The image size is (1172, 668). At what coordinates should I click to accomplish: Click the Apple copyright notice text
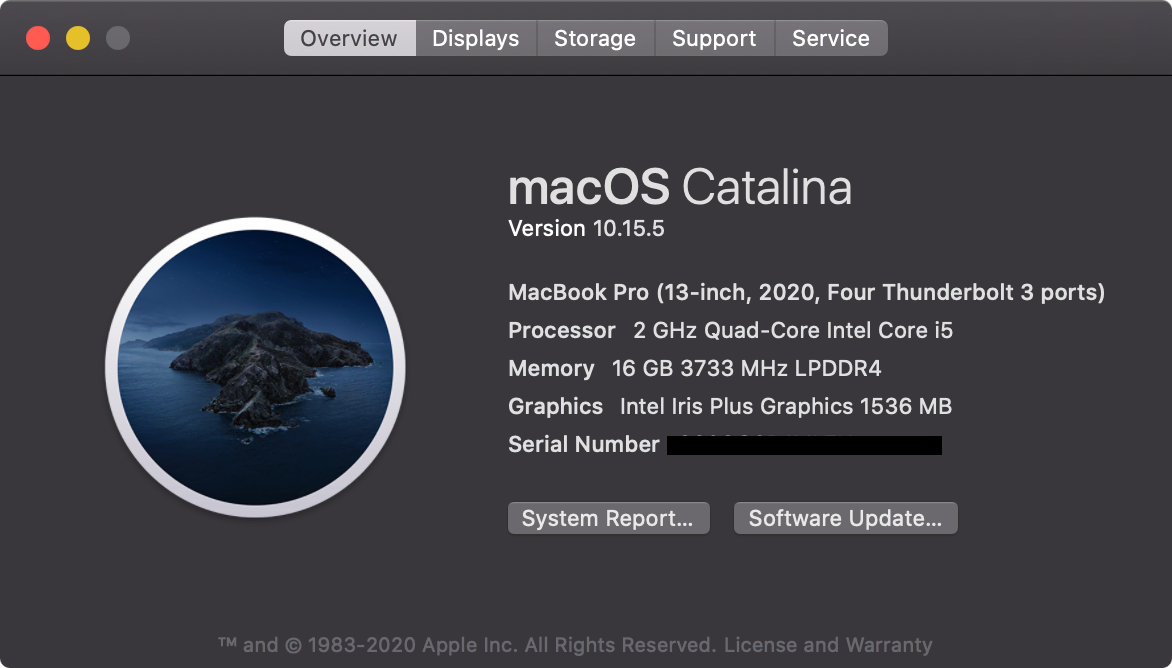467,645
